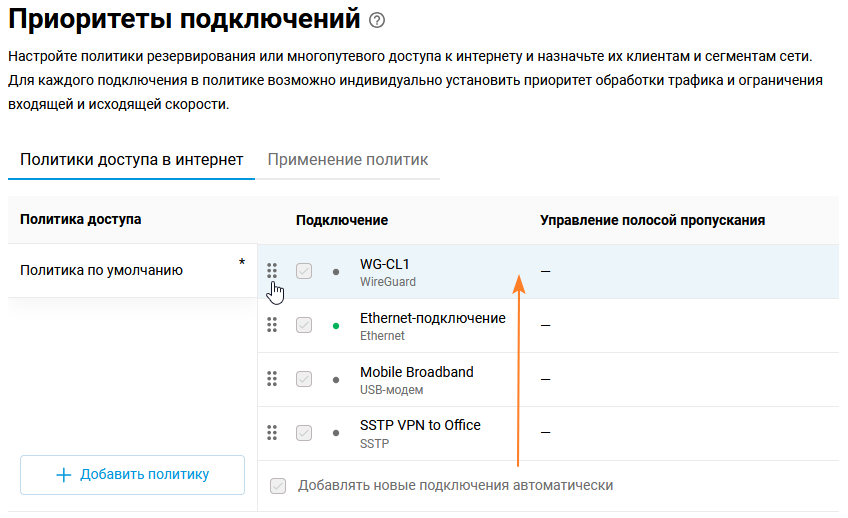Click the drag handle for Ethernet-подключение

[272, 325]
